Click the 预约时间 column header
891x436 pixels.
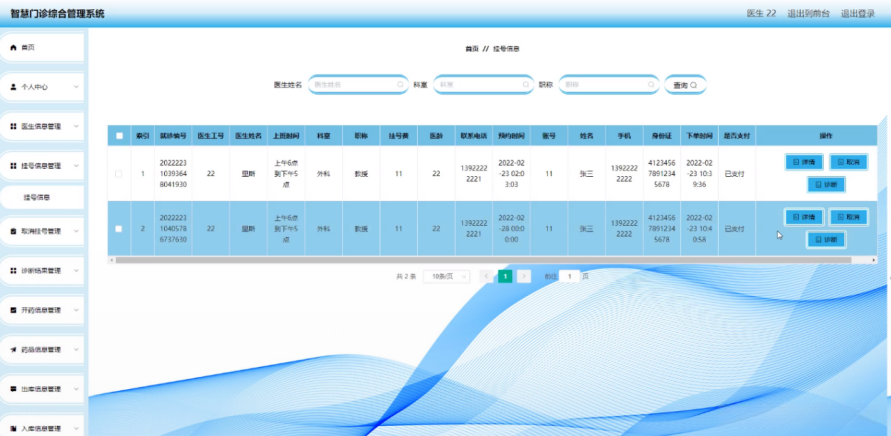coord(511,136)
